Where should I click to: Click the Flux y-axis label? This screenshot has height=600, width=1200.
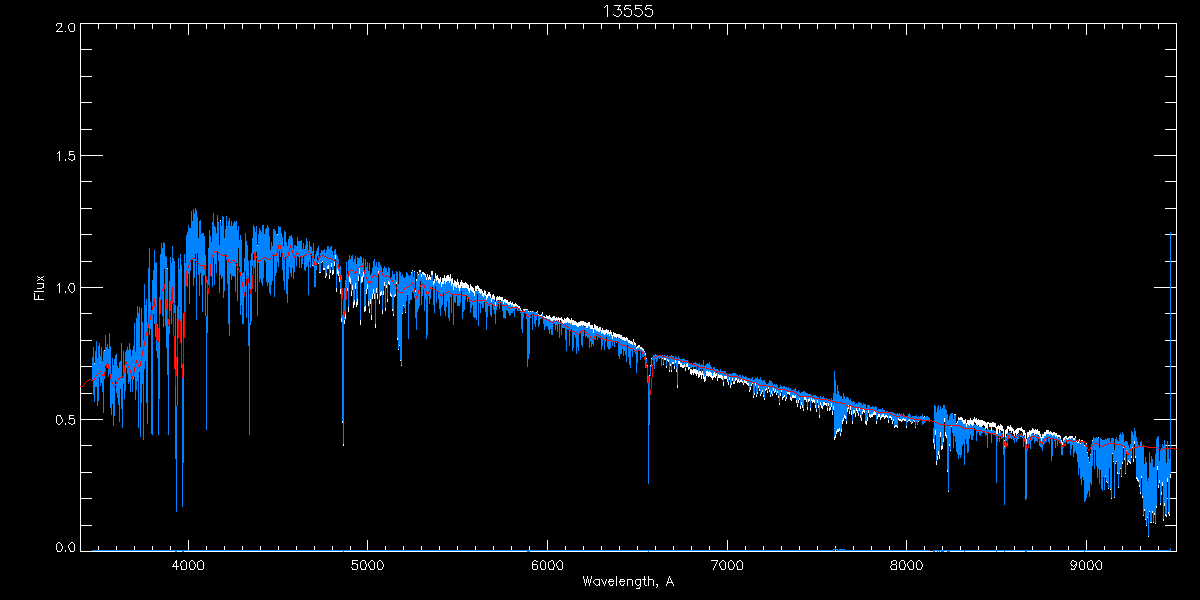(x=40, y=288)
